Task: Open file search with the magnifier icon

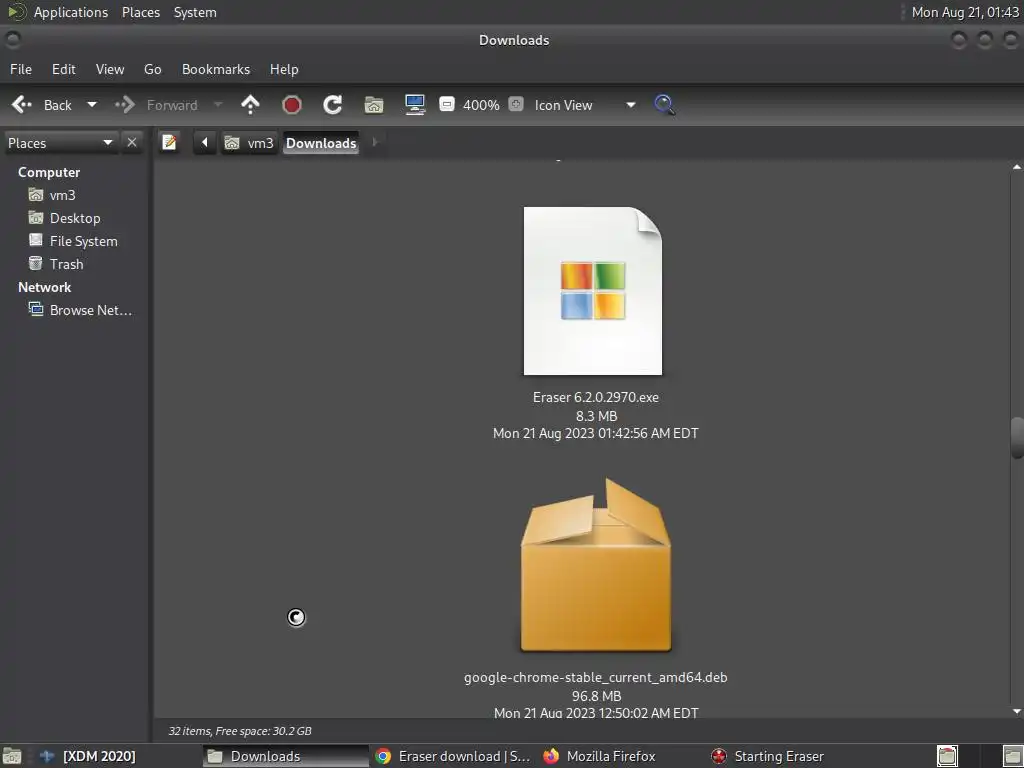Action: (664, 104)
